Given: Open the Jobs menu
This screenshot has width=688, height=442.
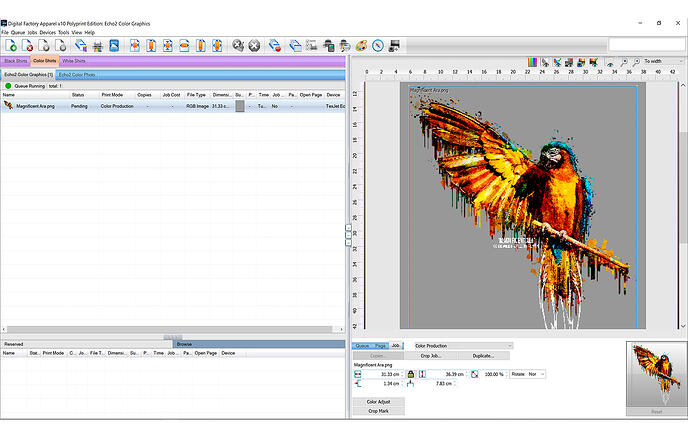Looking at the screenshot, I should (x=32, y=32).
